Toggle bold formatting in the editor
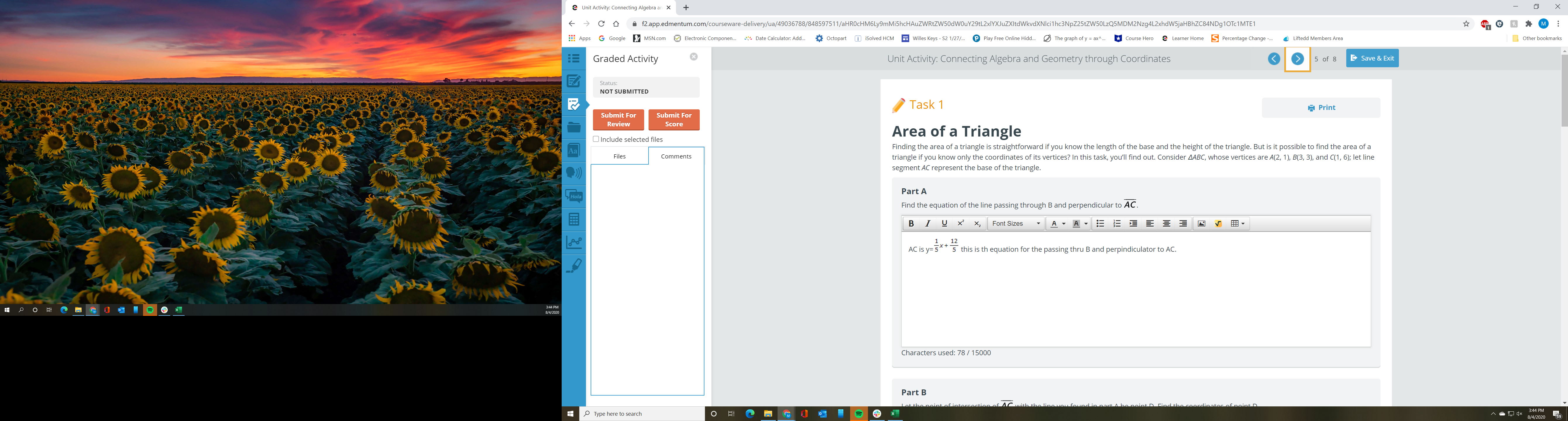The height and width of the screenshot is (421, 1568). tap(911, 223)
